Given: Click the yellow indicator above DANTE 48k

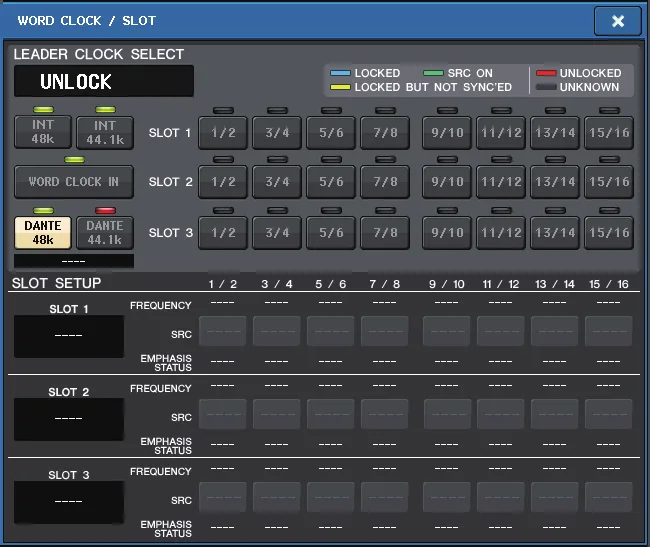Looking at the screenshot, I should [x=44, y=211].
